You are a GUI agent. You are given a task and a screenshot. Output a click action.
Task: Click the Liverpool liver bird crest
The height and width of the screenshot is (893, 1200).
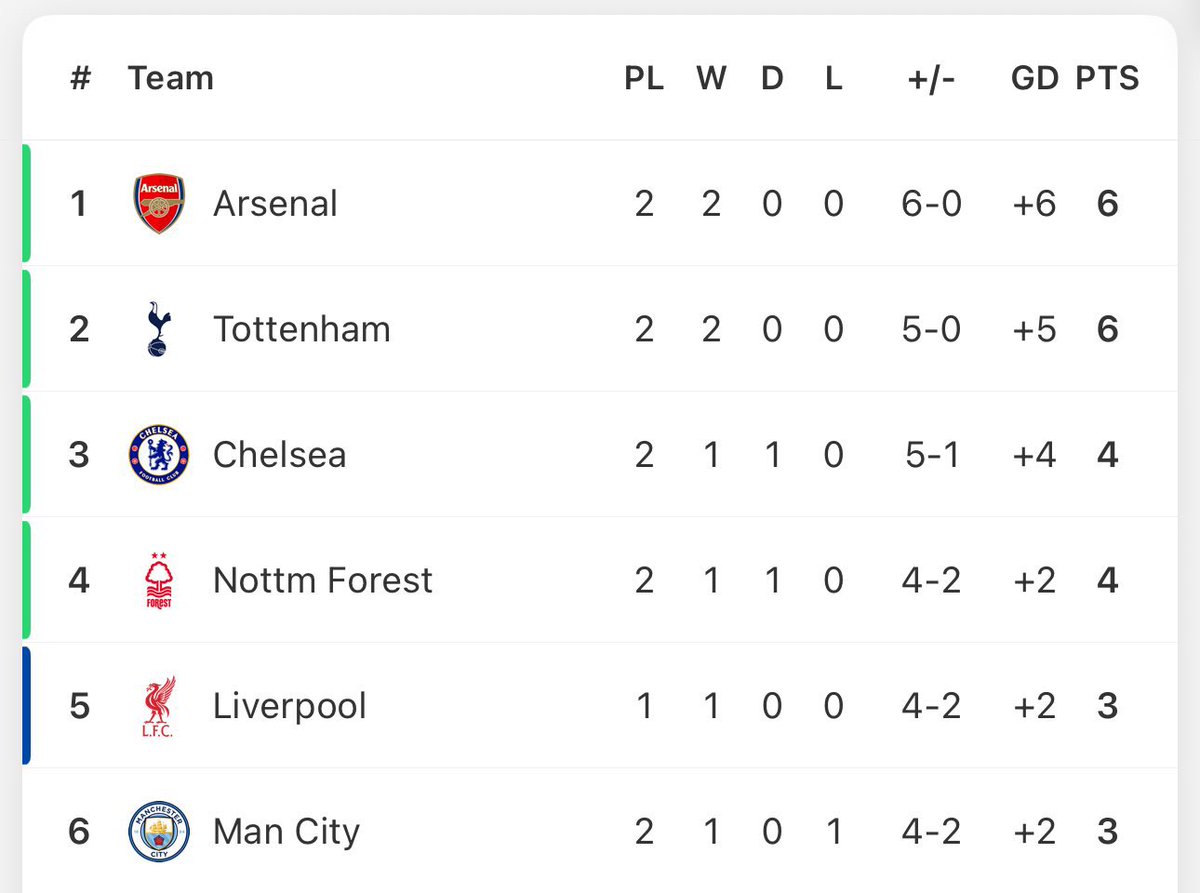159,706
